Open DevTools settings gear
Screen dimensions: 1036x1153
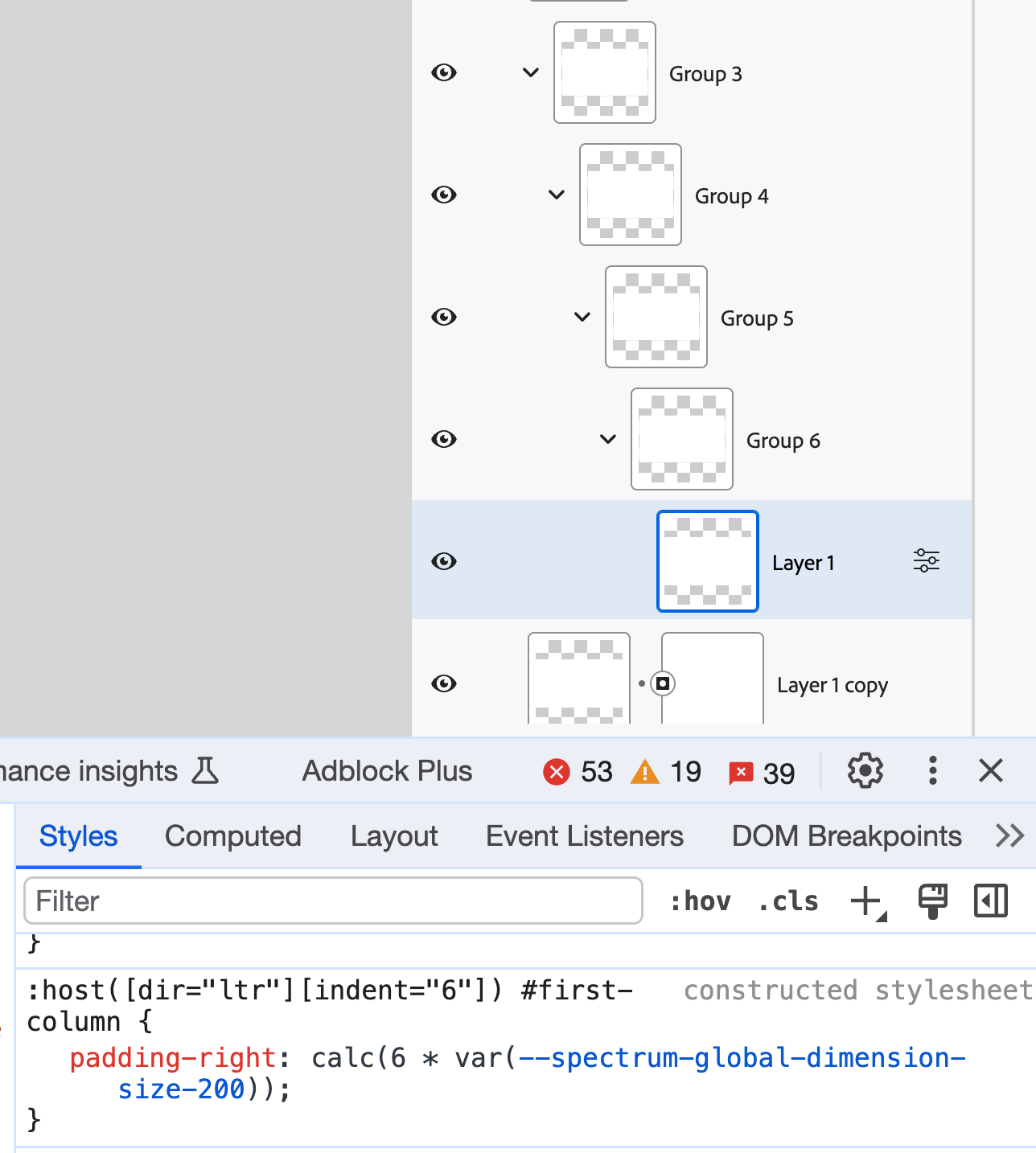865,771
